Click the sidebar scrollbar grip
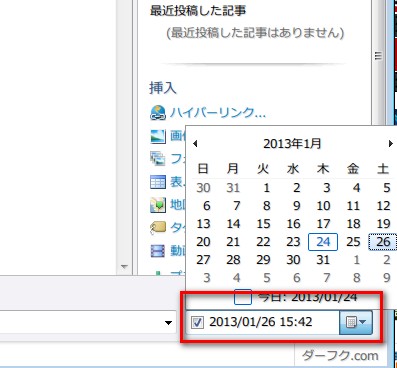The image size is (397, 368). 378,56
